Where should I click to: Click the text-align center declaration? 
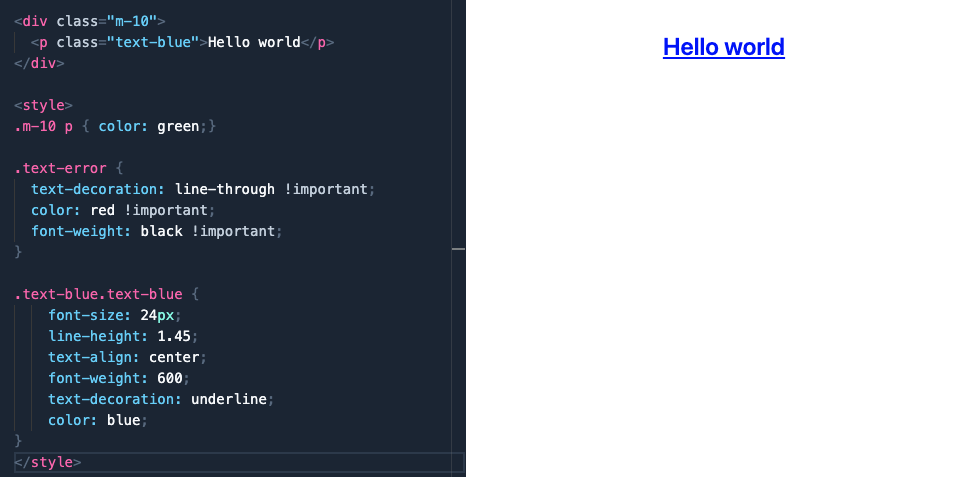pyautogui.click(x=126, y=357)
